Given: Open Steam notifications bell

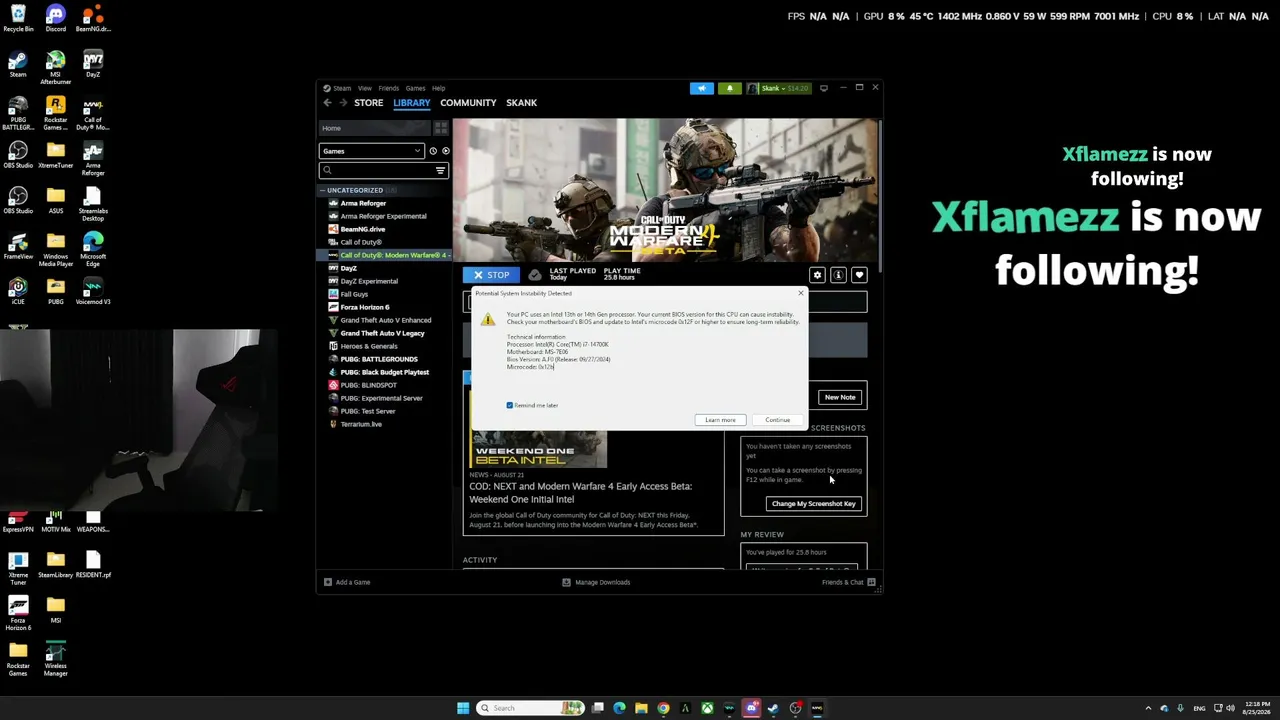Looking at the screenshot, I should (x=729, y=88).
